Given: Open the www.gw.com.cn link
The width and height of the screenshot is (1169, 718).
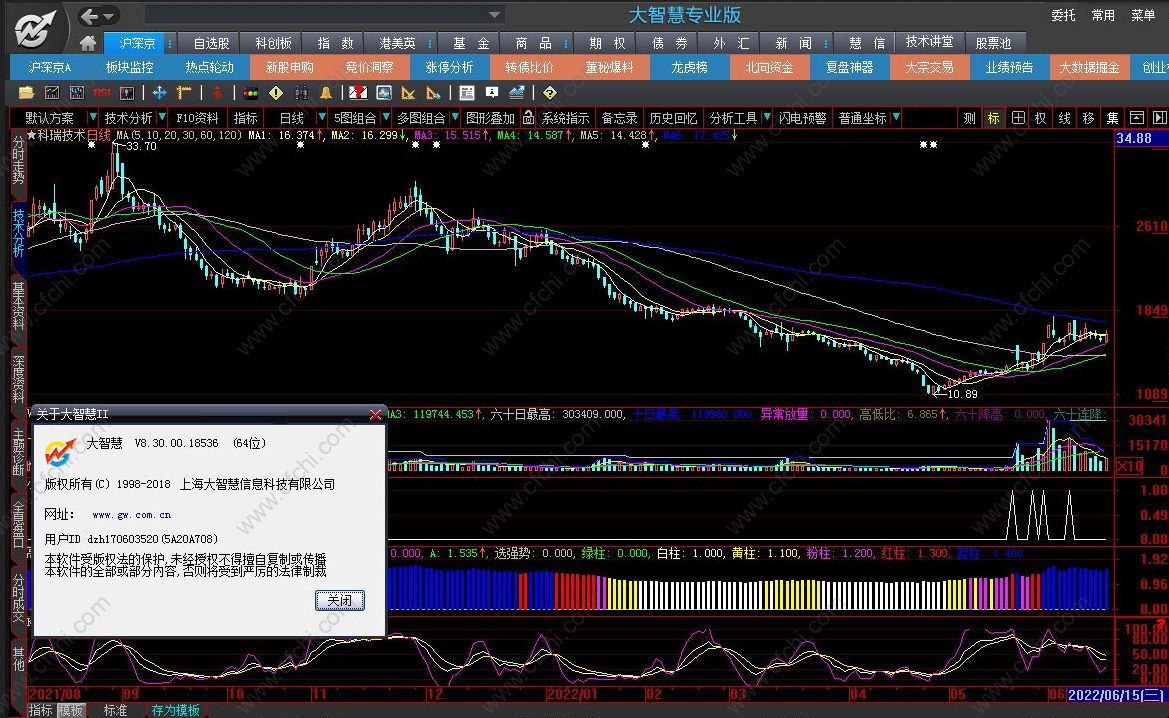Looking at the screenshot, I should 131,514.
